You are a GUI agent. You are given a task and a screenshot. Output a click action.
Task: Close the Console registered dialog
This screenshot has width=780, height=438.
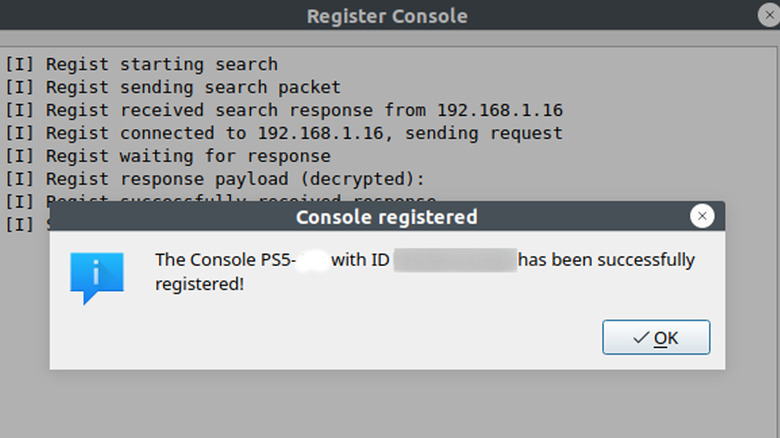point(702,216)
